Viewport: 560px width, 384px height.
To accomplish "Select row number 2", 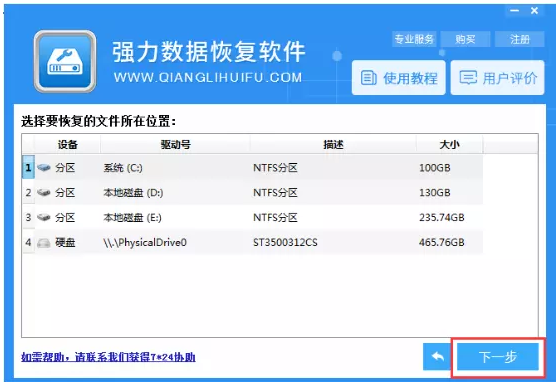I will point(28,193).
